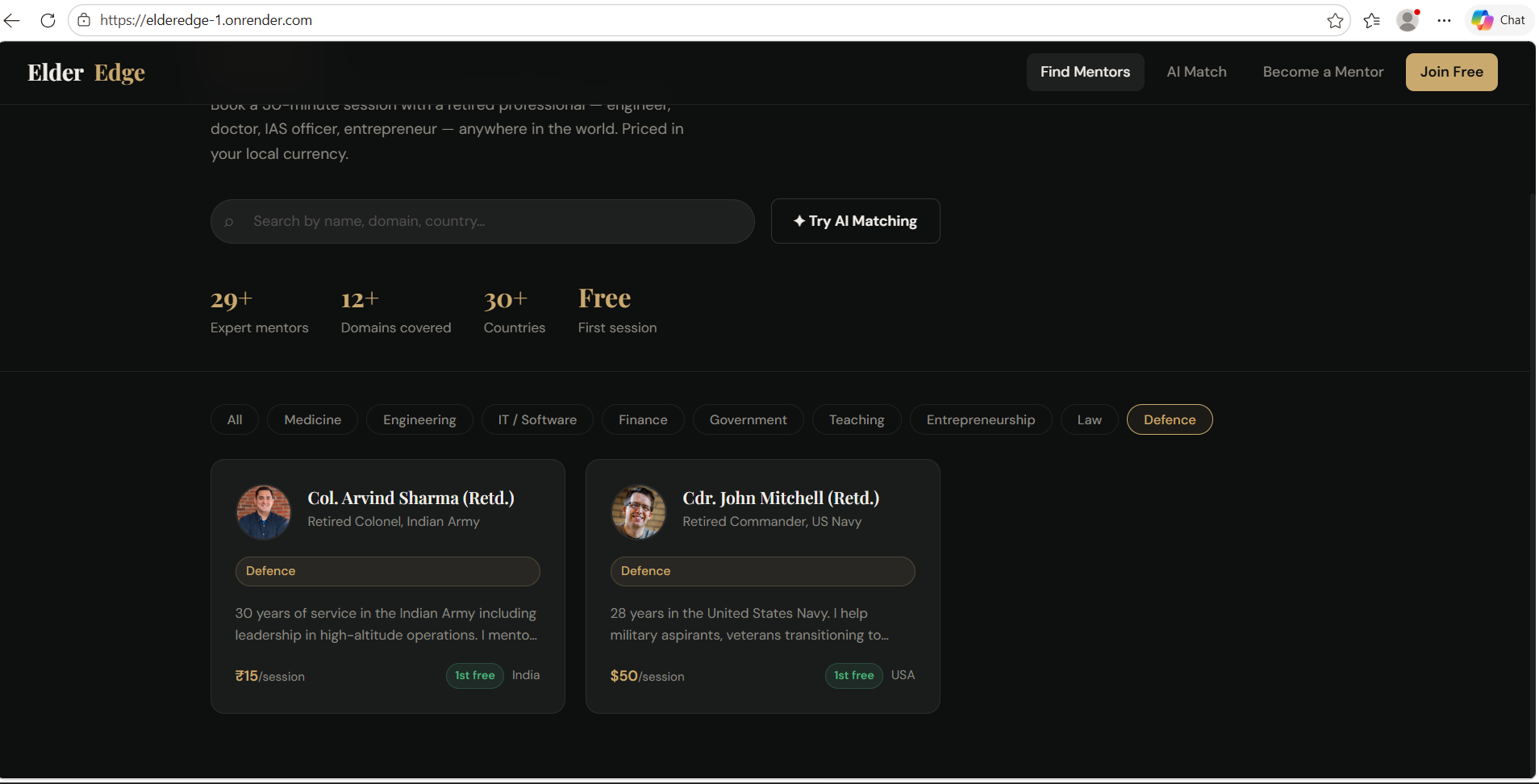1539x784 pixels.
Task: Click the browser address bar URL
Action: [x=206, y=20]
